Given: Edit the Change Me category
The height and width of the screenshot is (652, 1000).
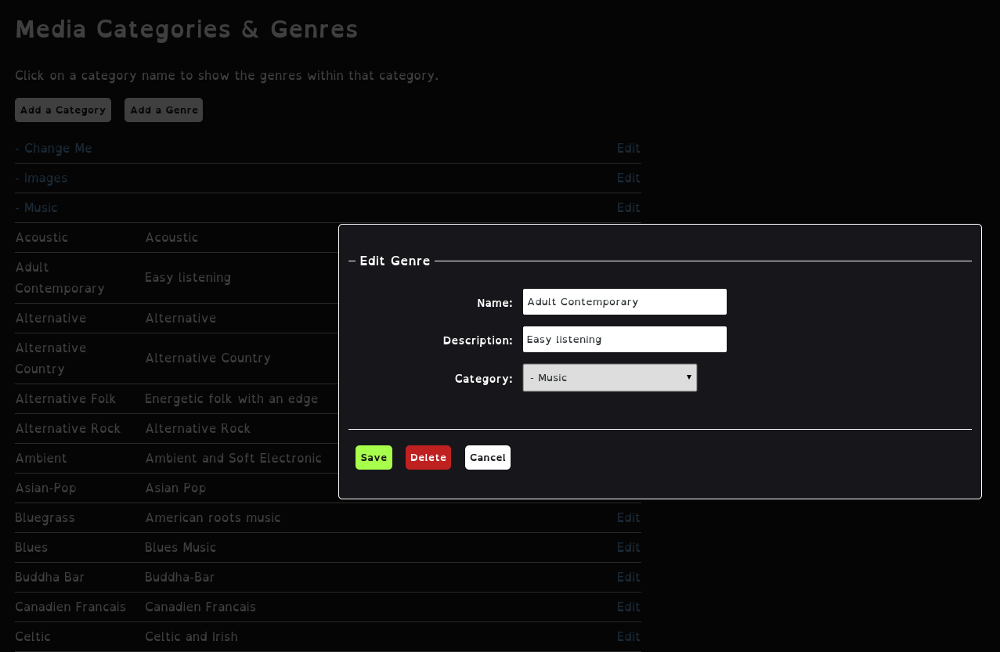Looking at the screenshot, I should tap(628, 148).
